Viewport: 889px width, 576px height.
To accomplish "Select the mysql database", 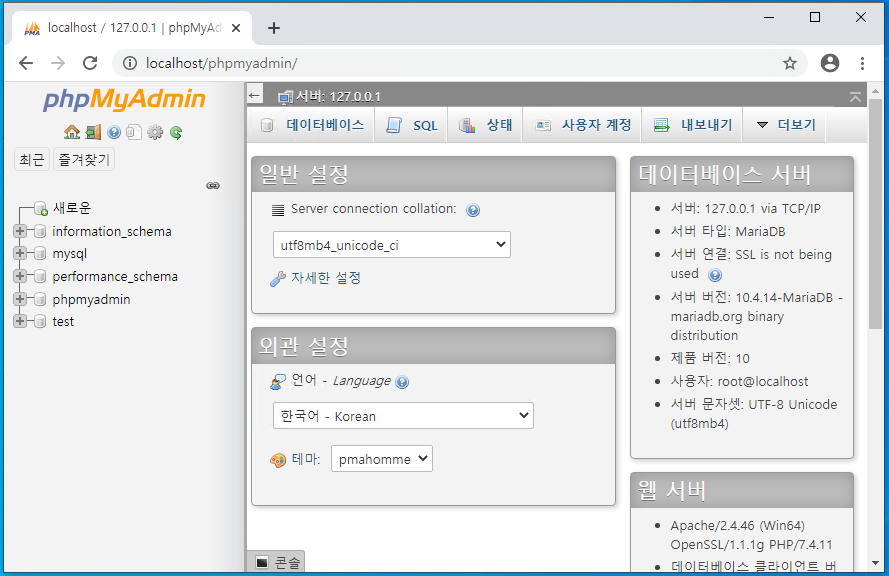I will click(70, 253).
